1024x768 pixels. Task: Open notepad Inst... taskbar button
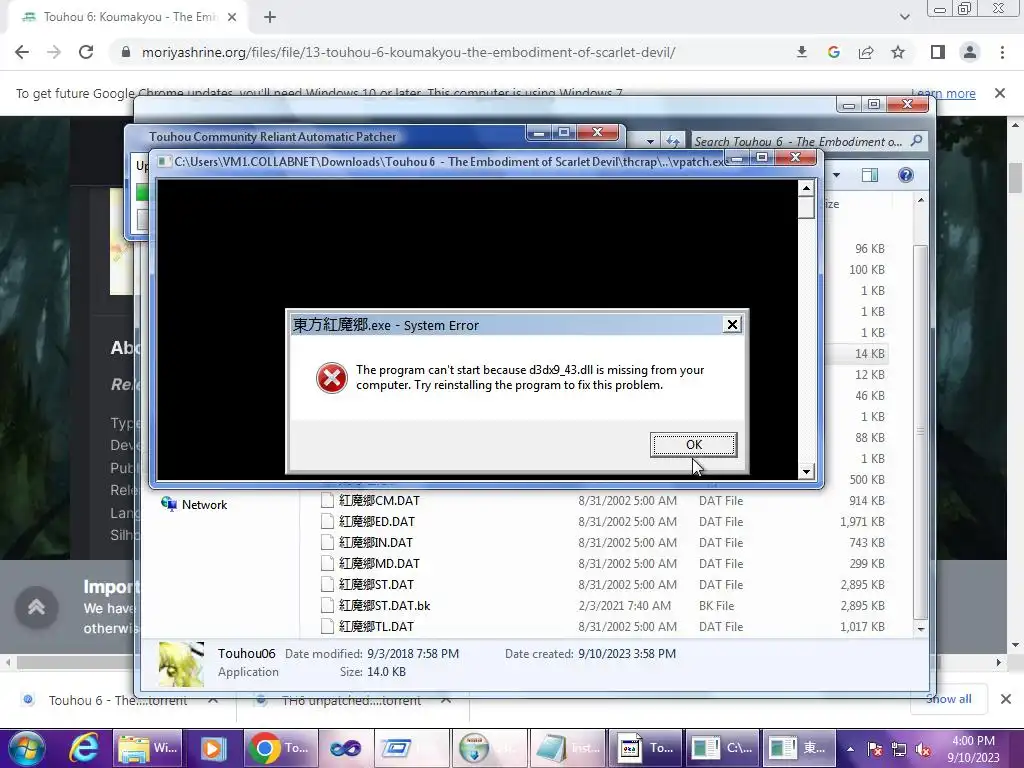pos(569,748)
